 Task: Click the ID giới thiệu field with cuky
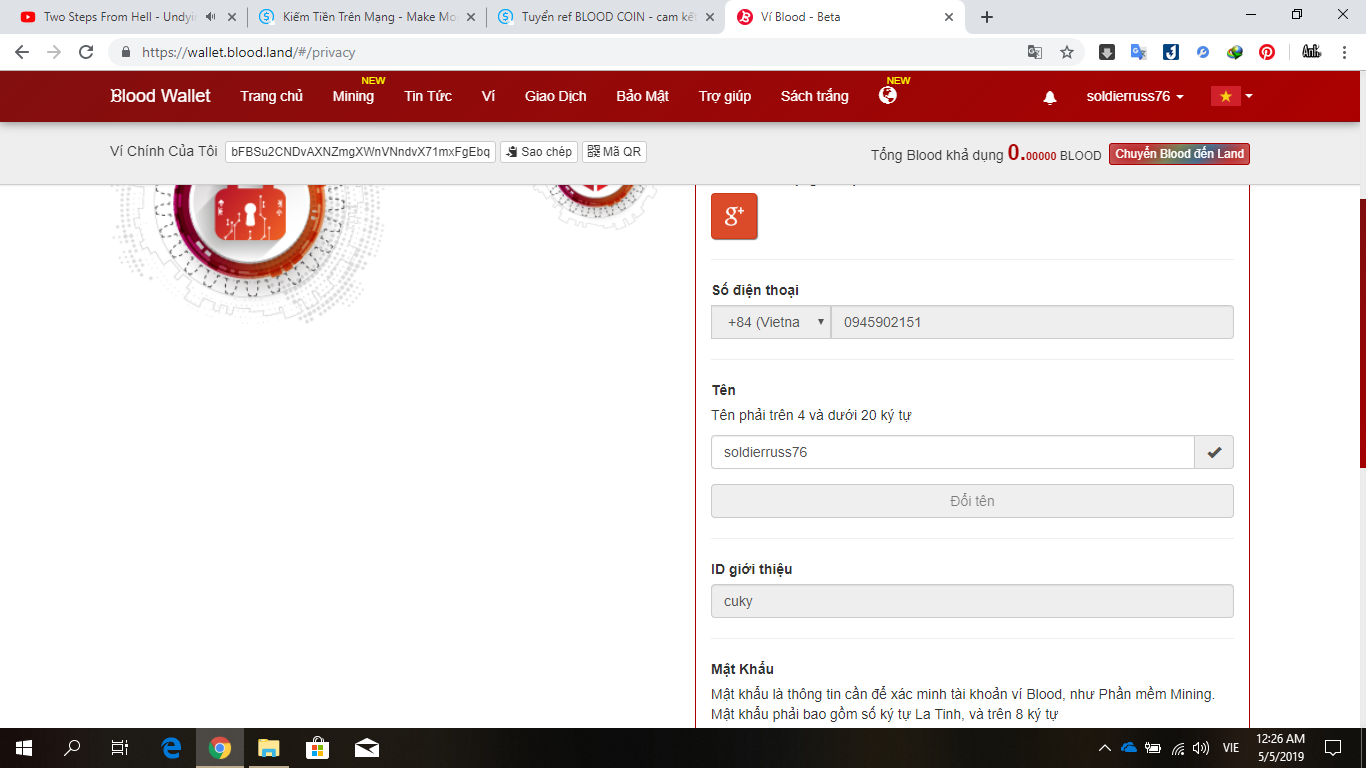[x=972, y=601]
